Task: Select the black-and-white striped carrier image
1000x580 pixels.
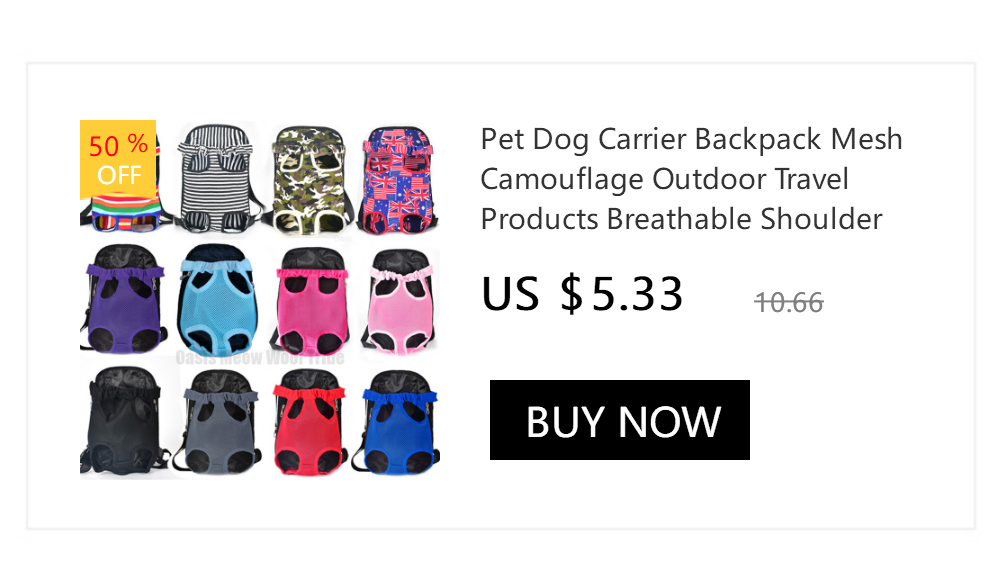Action: click(x=219, y=178)
